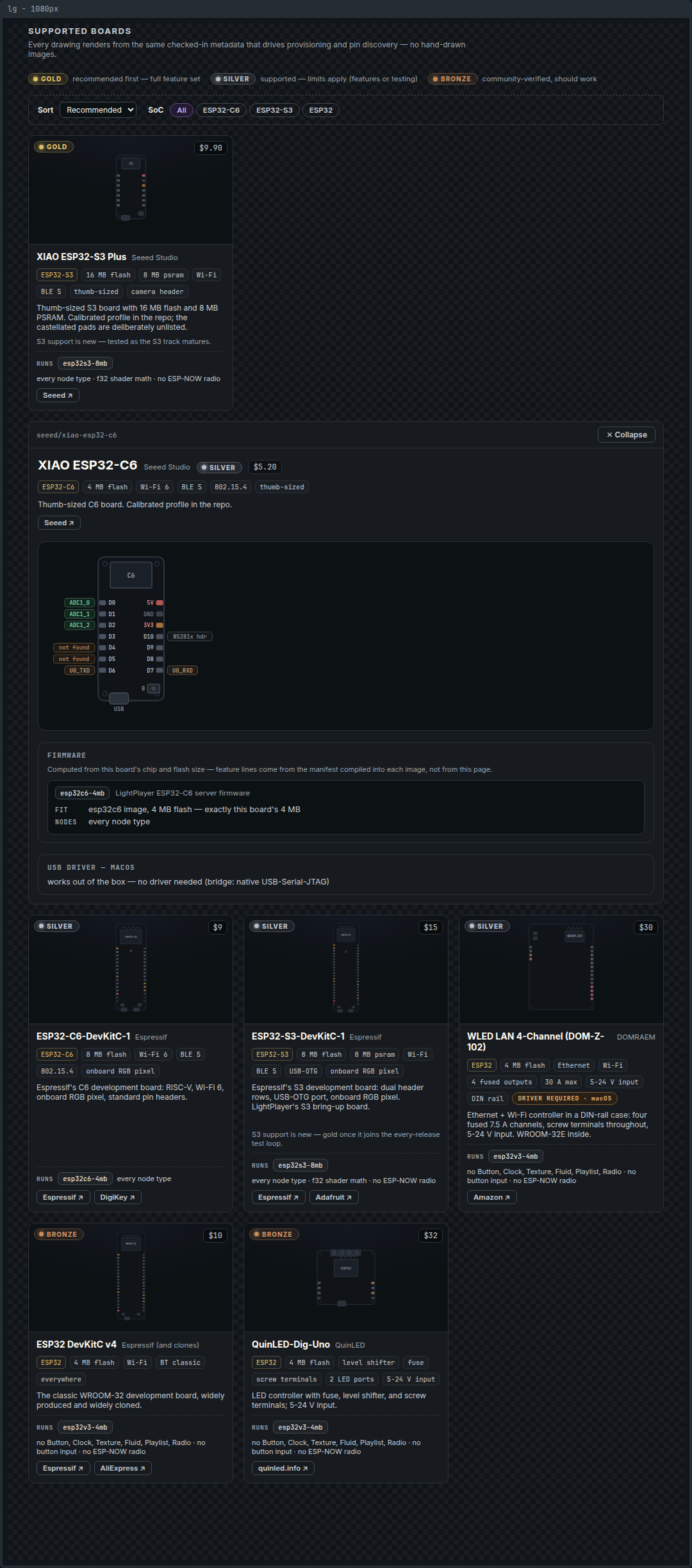The image size is (692, 1568).
Task: Open Seeed link in XIAO ESP32-C6 details
Action: click(x=59, y=523)
